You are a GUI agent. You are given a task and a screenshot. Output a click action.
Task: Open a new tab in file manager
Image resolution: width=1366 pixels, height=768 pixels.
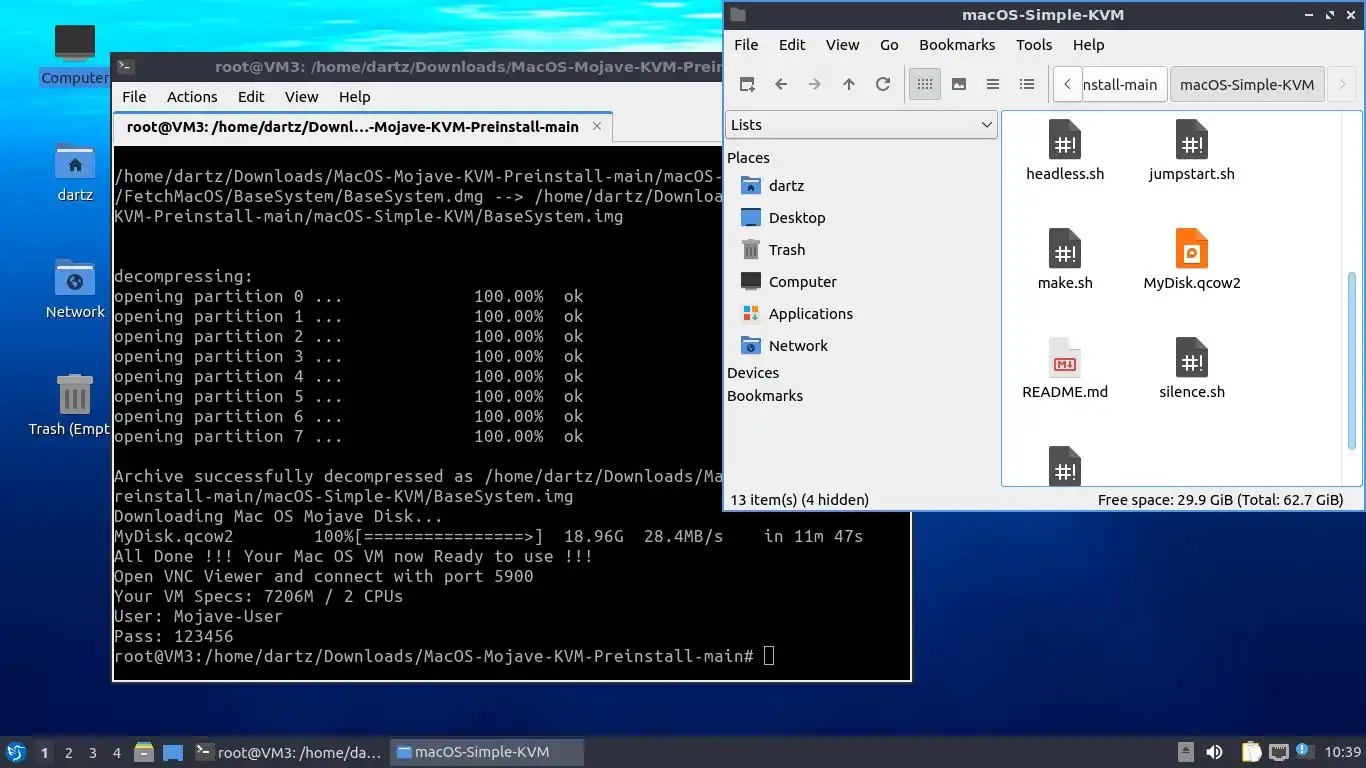[x=747, y=84]
